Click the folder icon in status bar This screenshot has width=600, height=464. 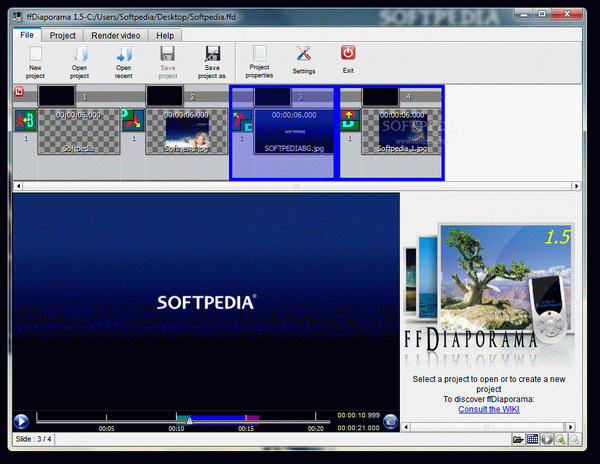point(518,439)
